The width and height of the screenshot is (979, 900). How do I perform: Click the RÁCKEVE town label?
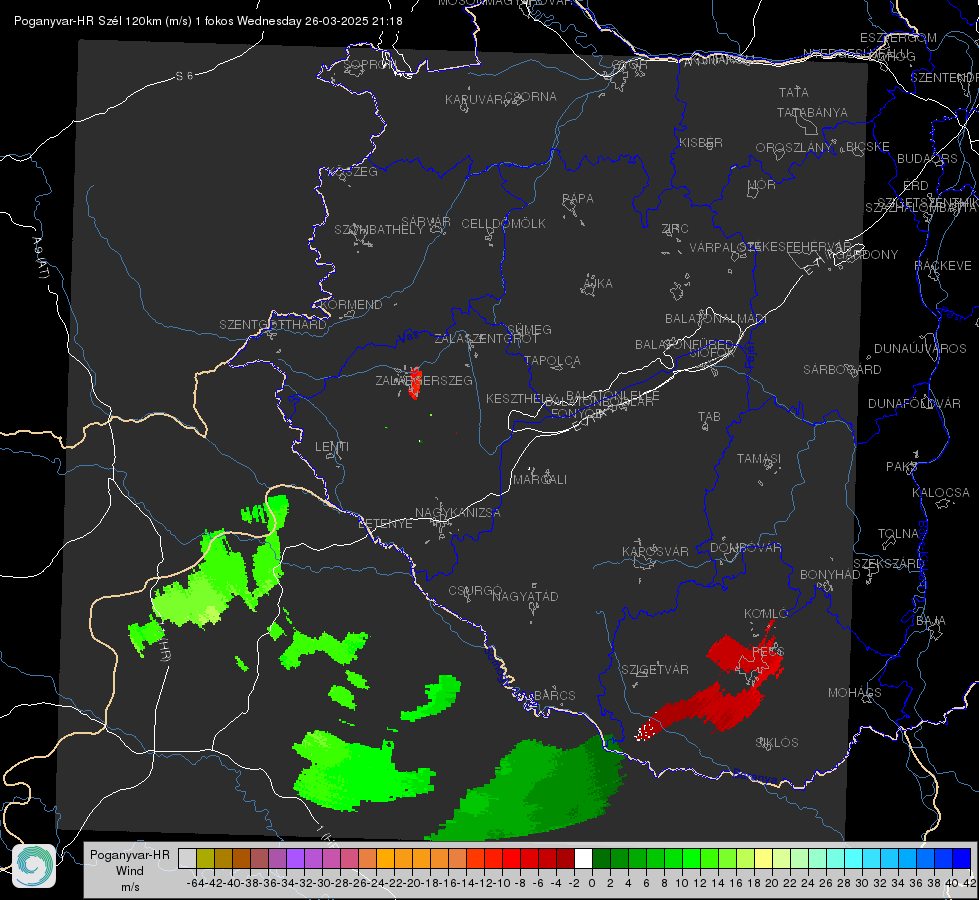pyautogui.click(x=943, y=266)
